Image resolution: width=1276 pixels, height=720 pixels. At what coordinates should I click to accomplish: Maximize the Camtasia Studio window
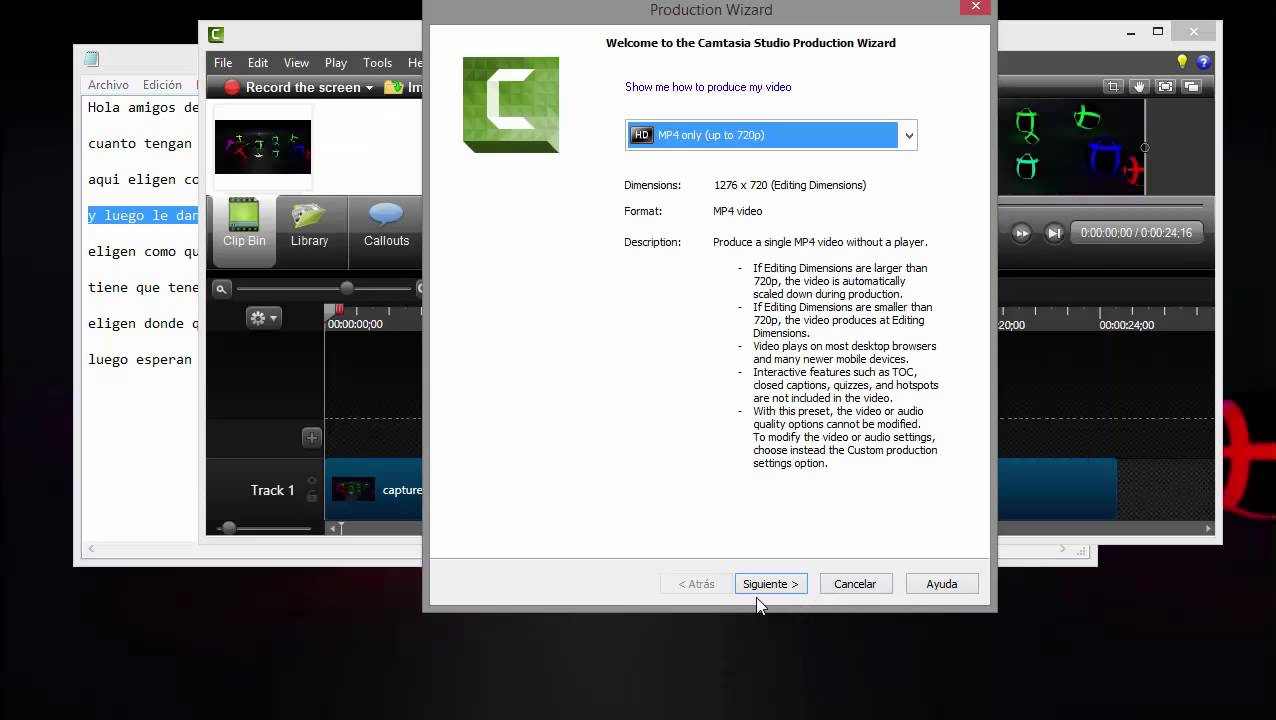(x=1158, y=31)
